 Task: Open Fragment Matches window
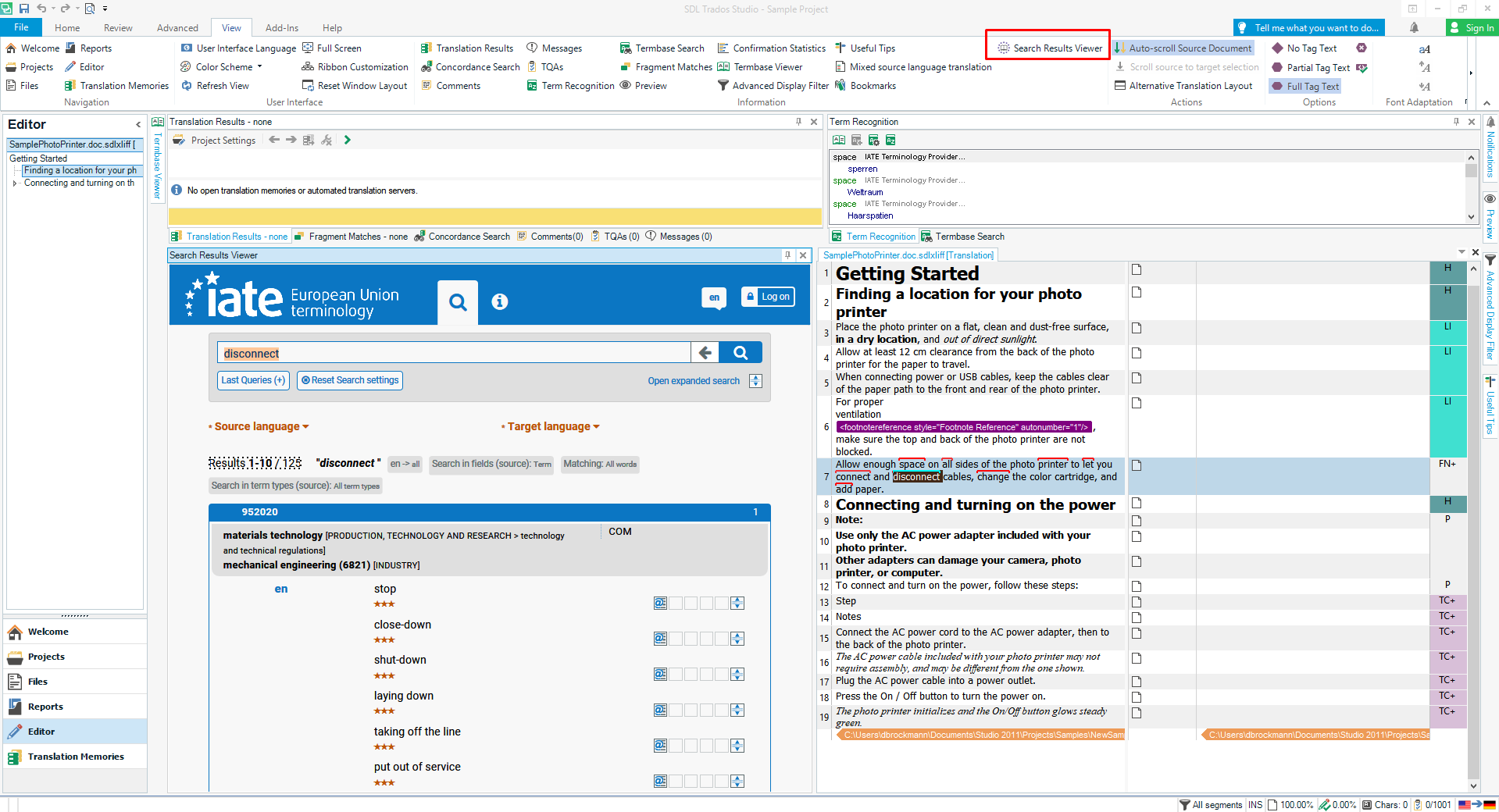pos(666,67)
